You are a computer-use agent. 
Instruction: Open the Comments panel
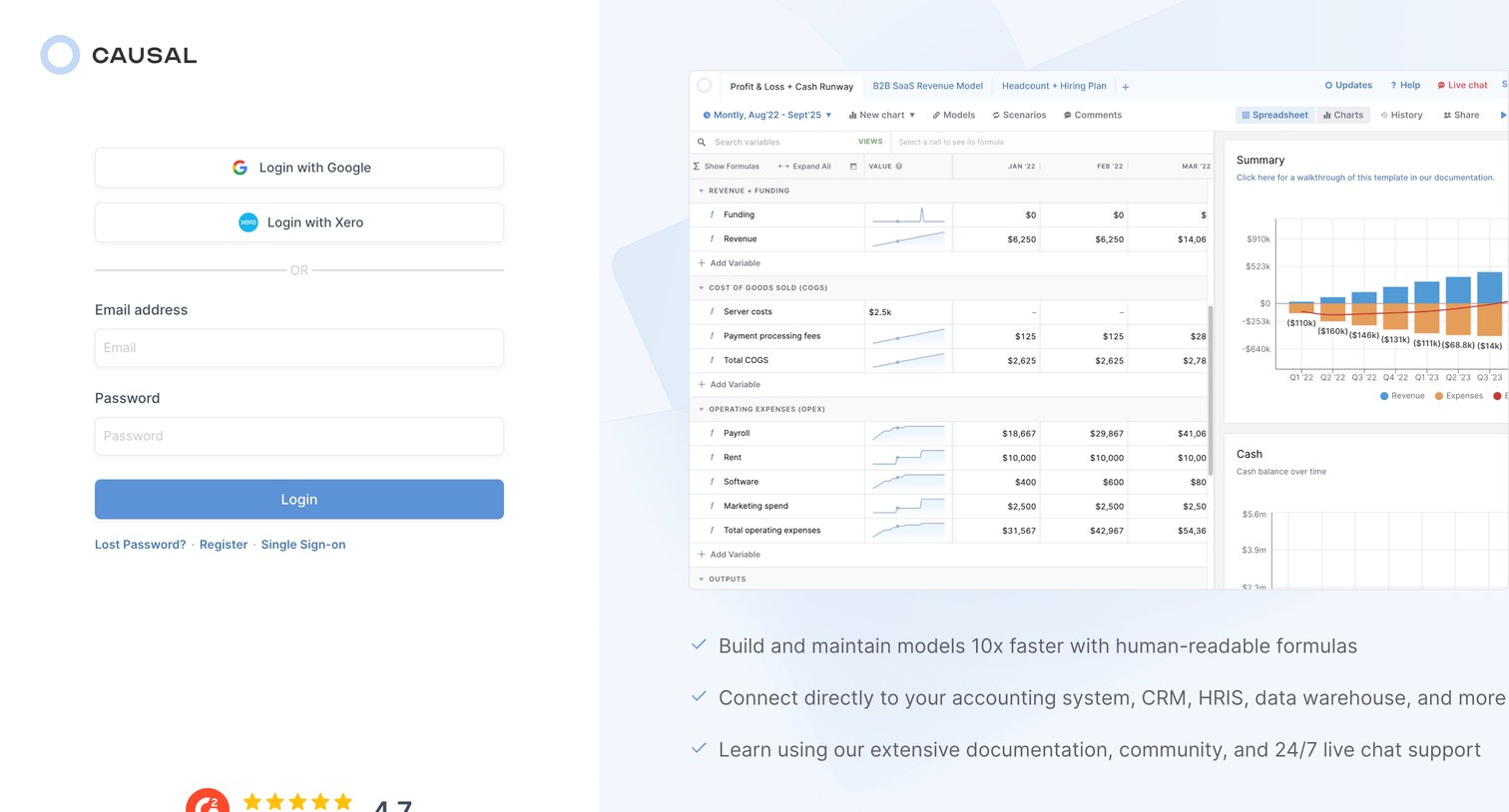coord(1093,115)
